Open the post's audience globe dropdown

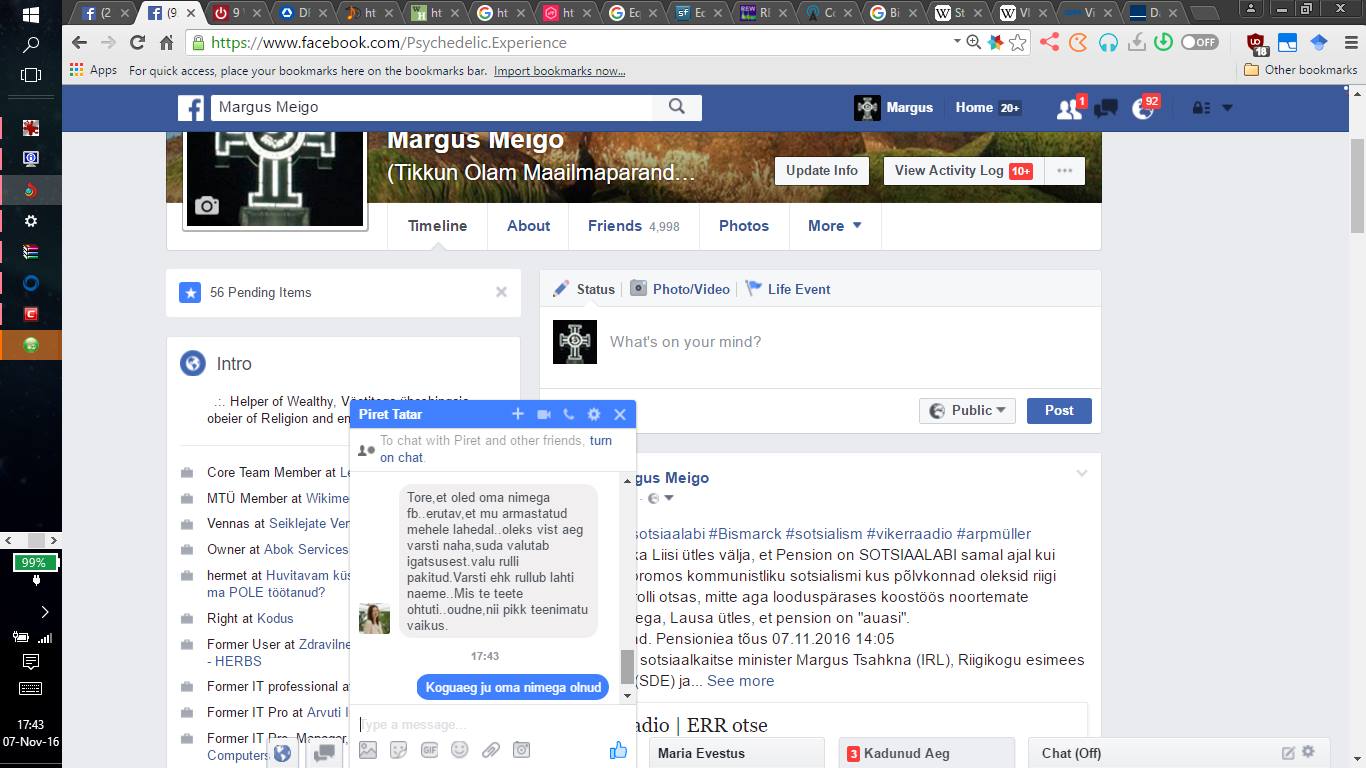tap(661, 498)
